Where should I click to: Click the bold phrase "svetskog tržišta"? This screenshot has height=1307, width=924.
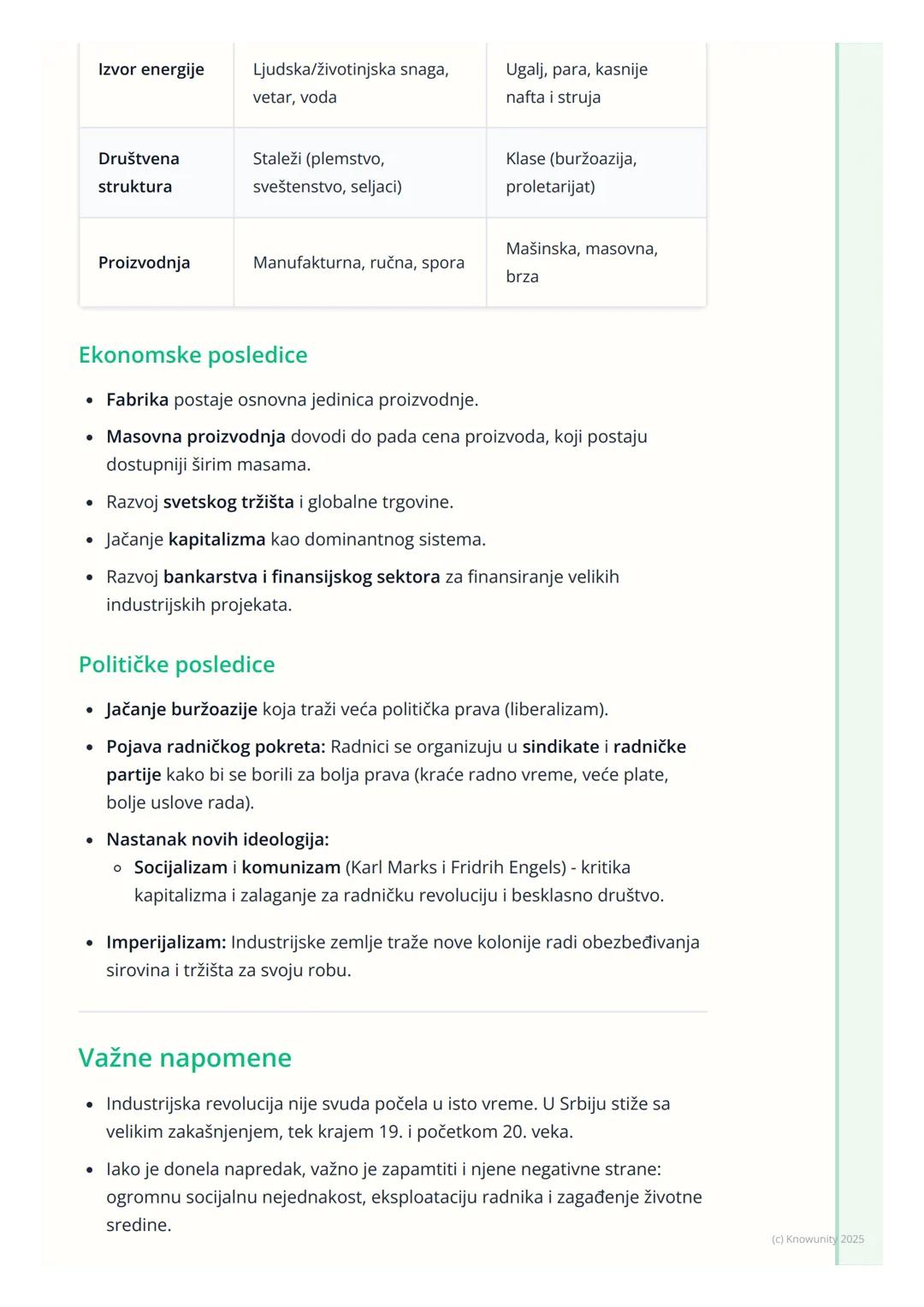pyautogui.click(x=228, y=502)
